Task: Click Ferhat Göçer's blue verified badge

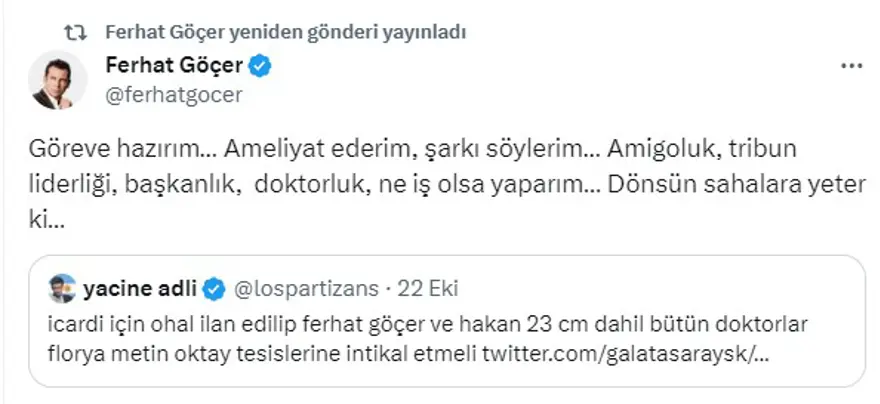Action: tap(262, 68)
